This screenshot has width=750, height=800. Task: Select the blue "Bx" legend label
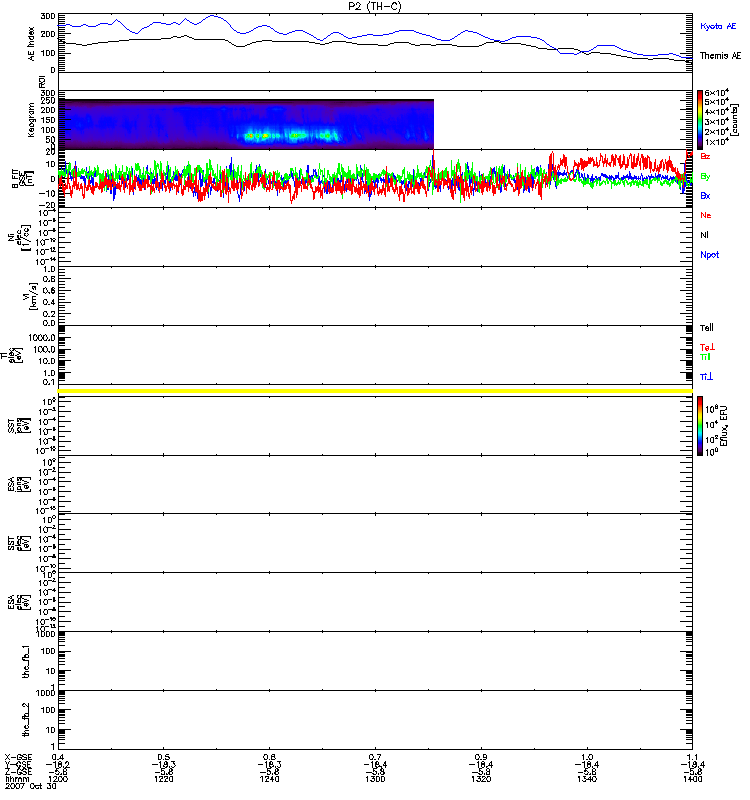(x=705, y=195)
